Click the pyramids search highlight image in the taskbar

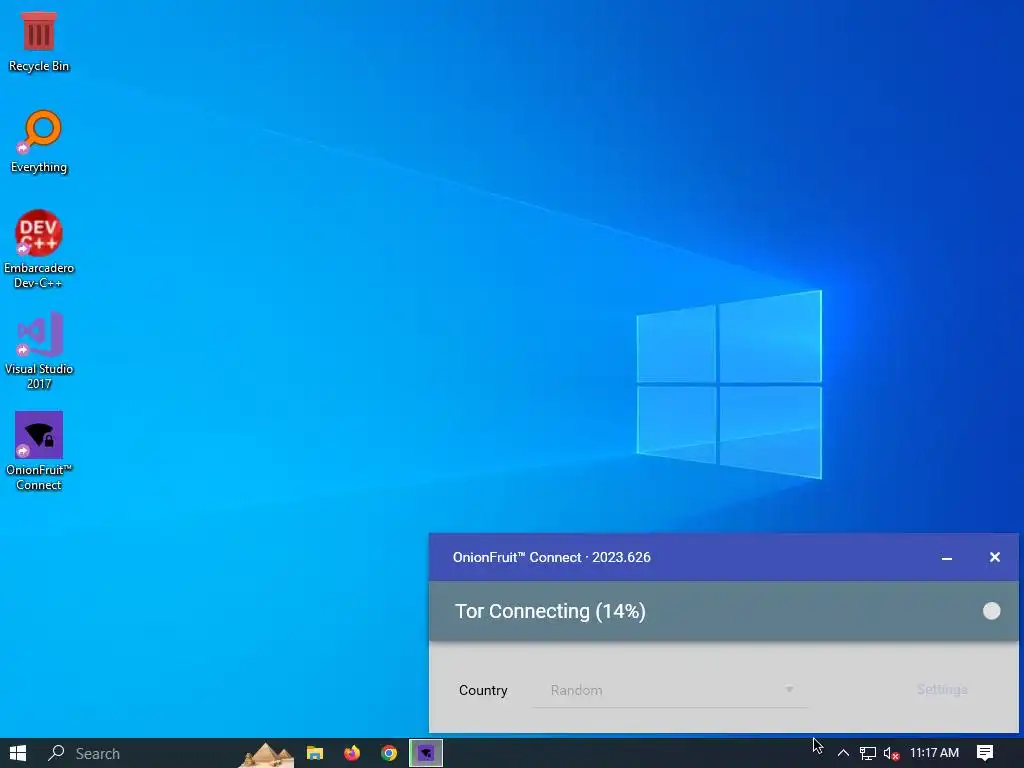click(x=266, y=754)
